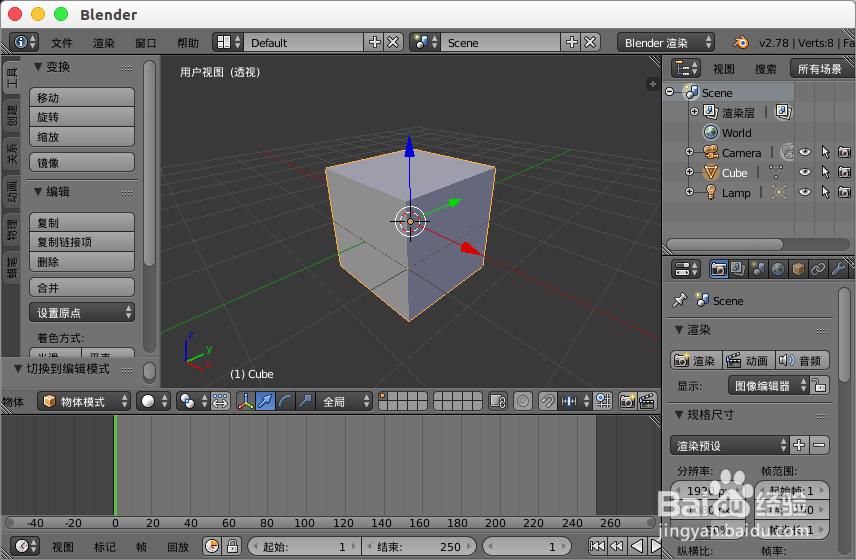Viewport: 856px width, 560px height.
Task: Open the Blender 渲染 engine dropdown
Action: [x=665, y=42]
